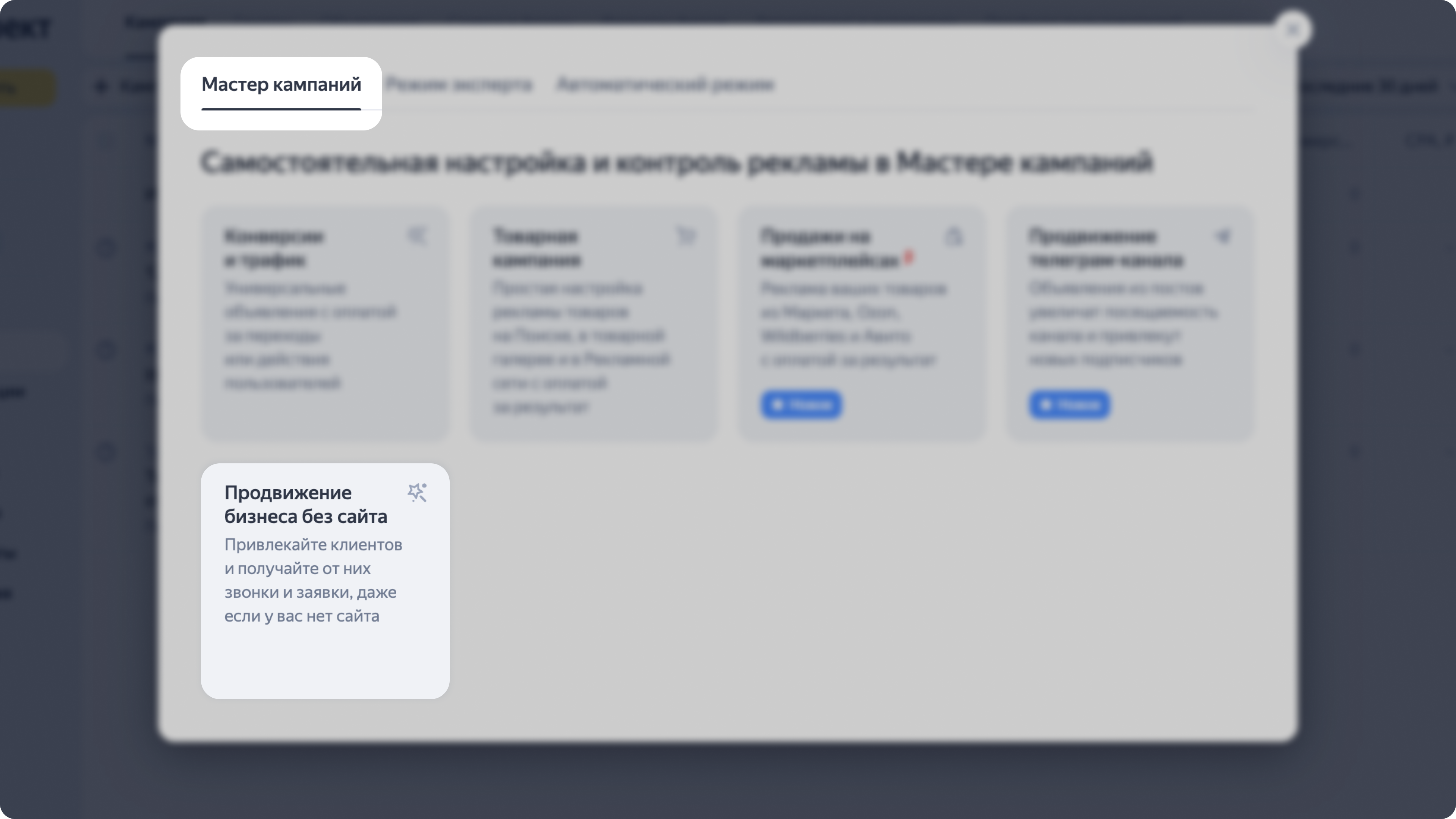This screenshot has height=819, width=1456.
Task: Click the magic wand icon on the business promotion card
Action: click(417, 492)
